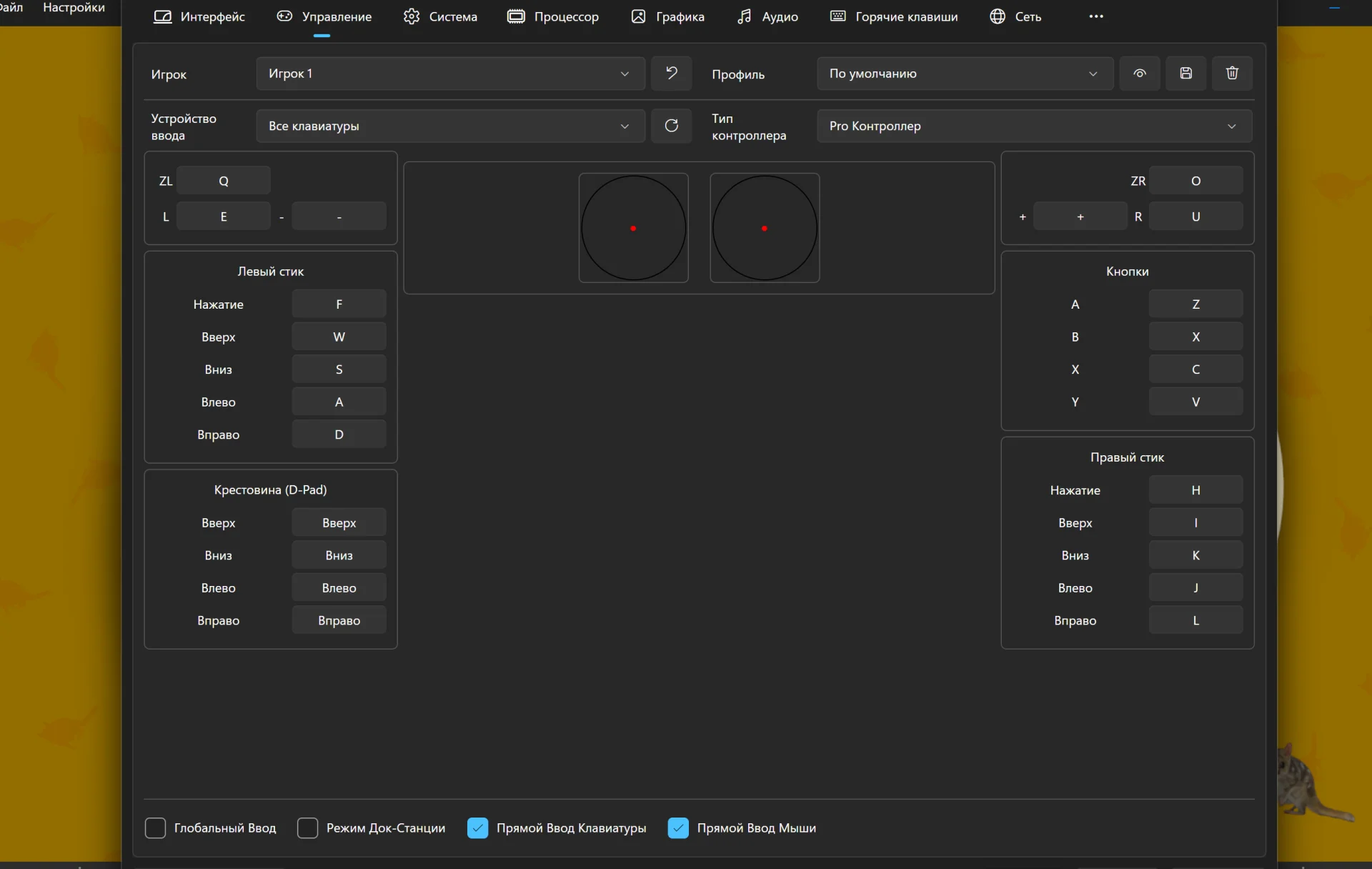
Task: Switch to the Графика tab
Action: coord(667,16)
